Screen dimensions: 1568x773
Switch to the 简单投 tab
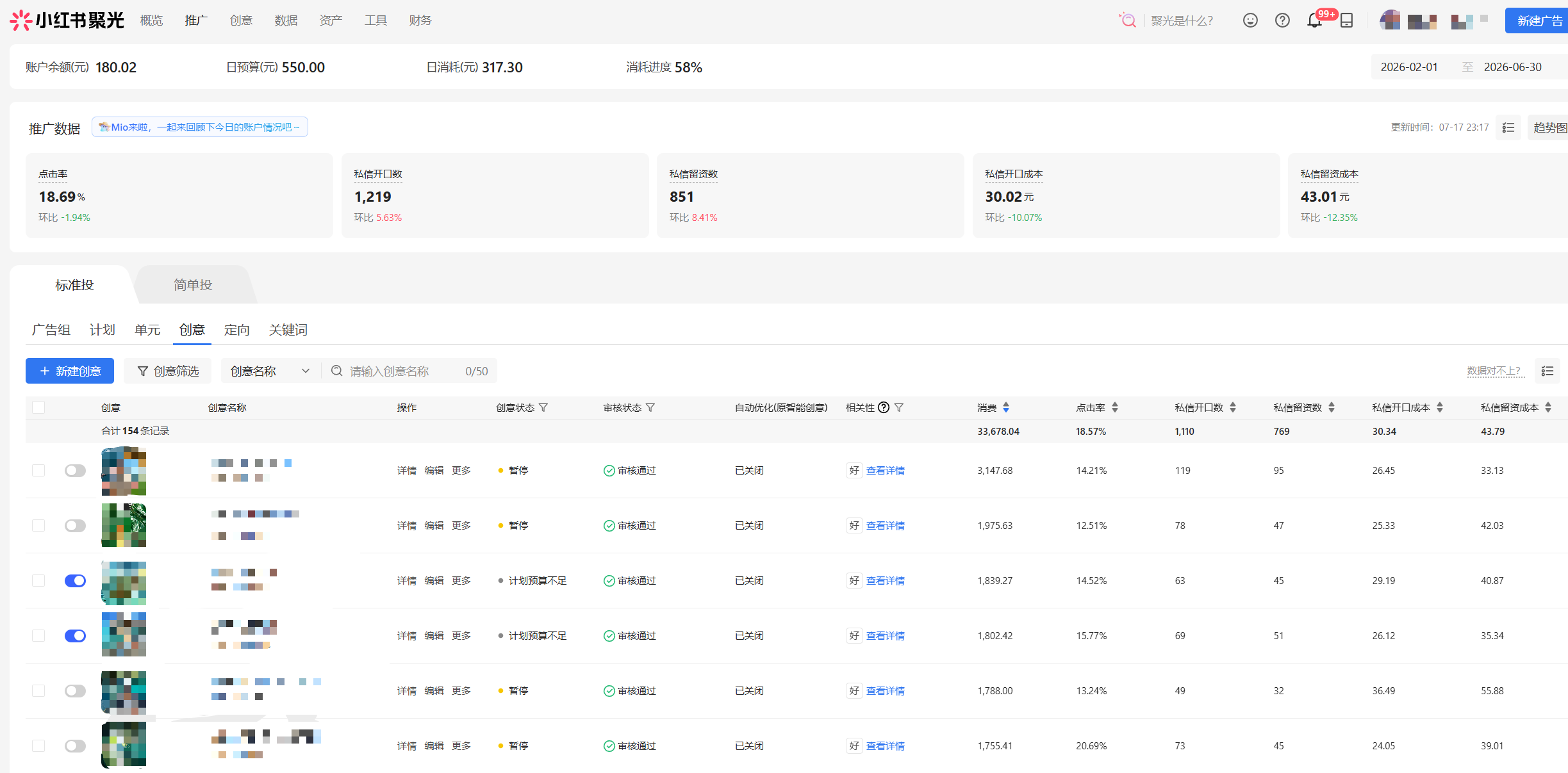click(193, 285)
